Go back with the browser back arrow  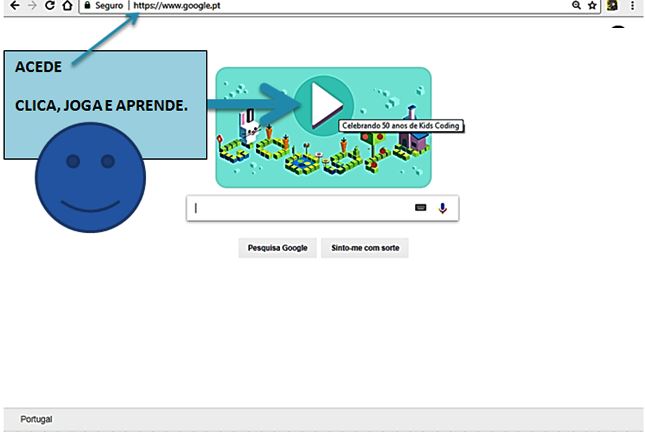point(14,5)
